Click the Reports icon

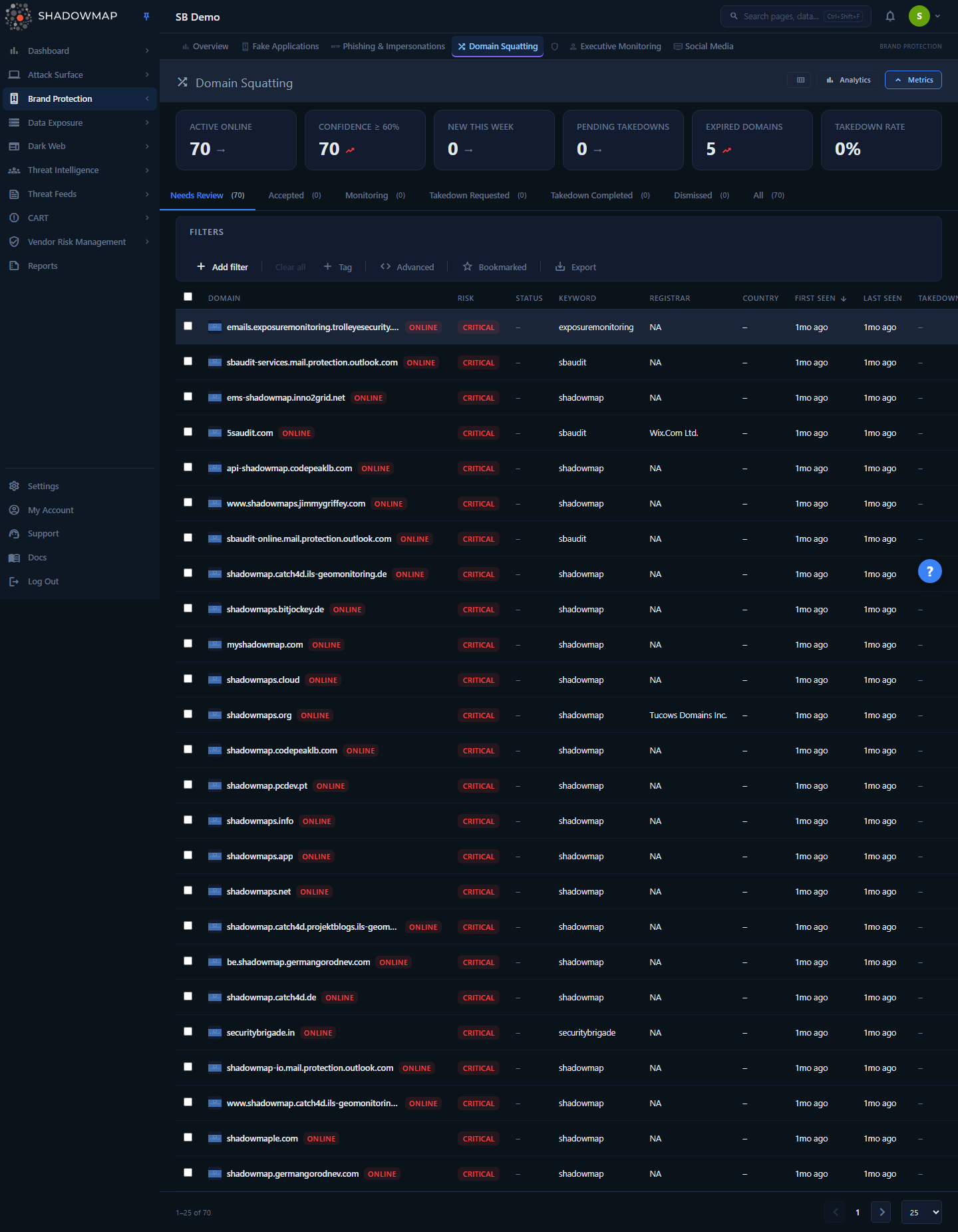pos(14,266)
